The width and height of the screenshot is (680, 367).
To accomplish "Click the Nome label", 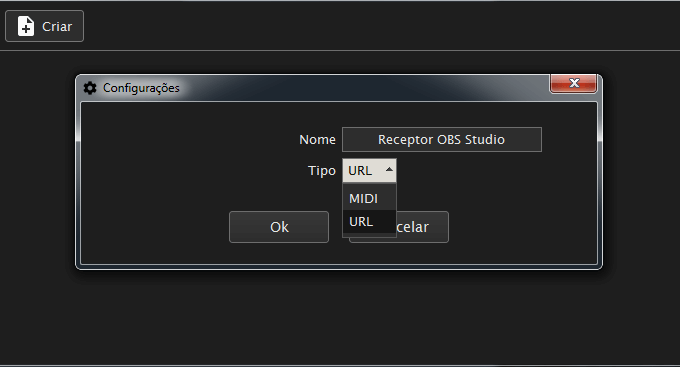I will (317, 140).
